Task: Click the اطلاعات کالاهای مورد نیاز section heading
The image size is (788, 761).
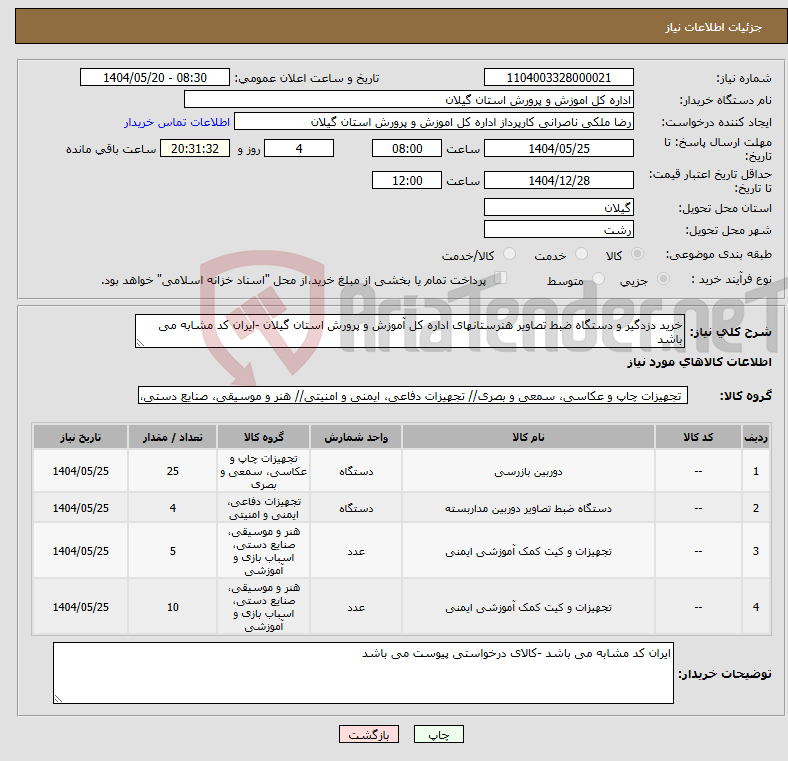Action: 699,362
